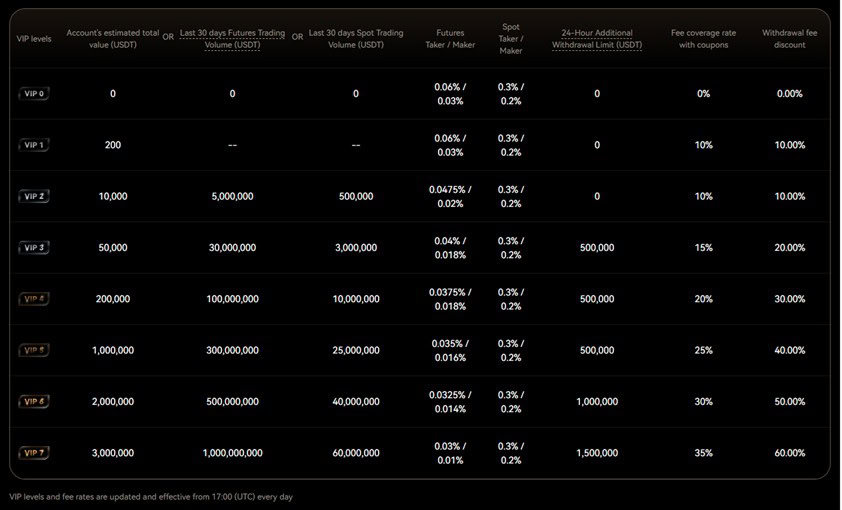This screenshot has height=510, width=842.
Task: Click the Last 30 days Futures Trading Volume header
Action: [x=232, y=39]
